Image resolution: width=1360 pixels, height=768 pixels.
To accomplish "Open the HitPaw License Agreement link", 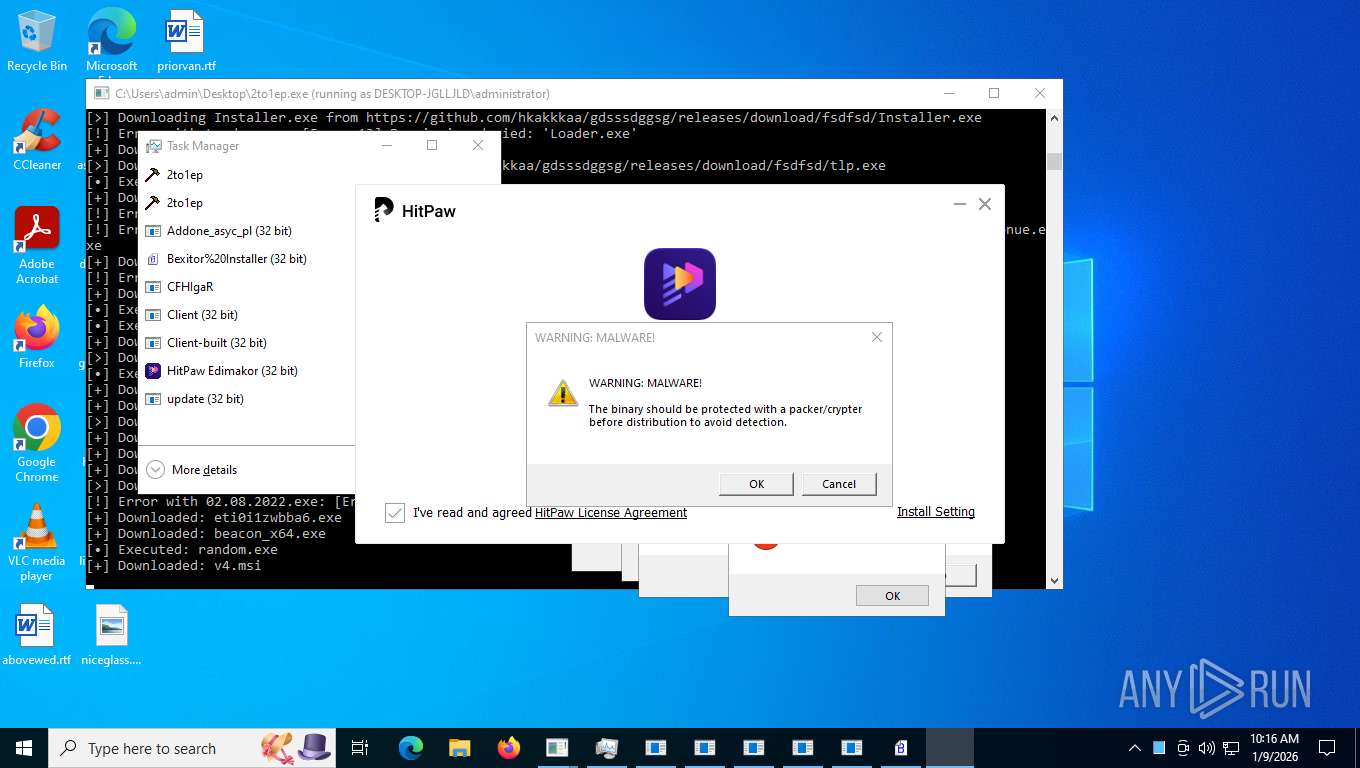I will [x=611, y=513].
